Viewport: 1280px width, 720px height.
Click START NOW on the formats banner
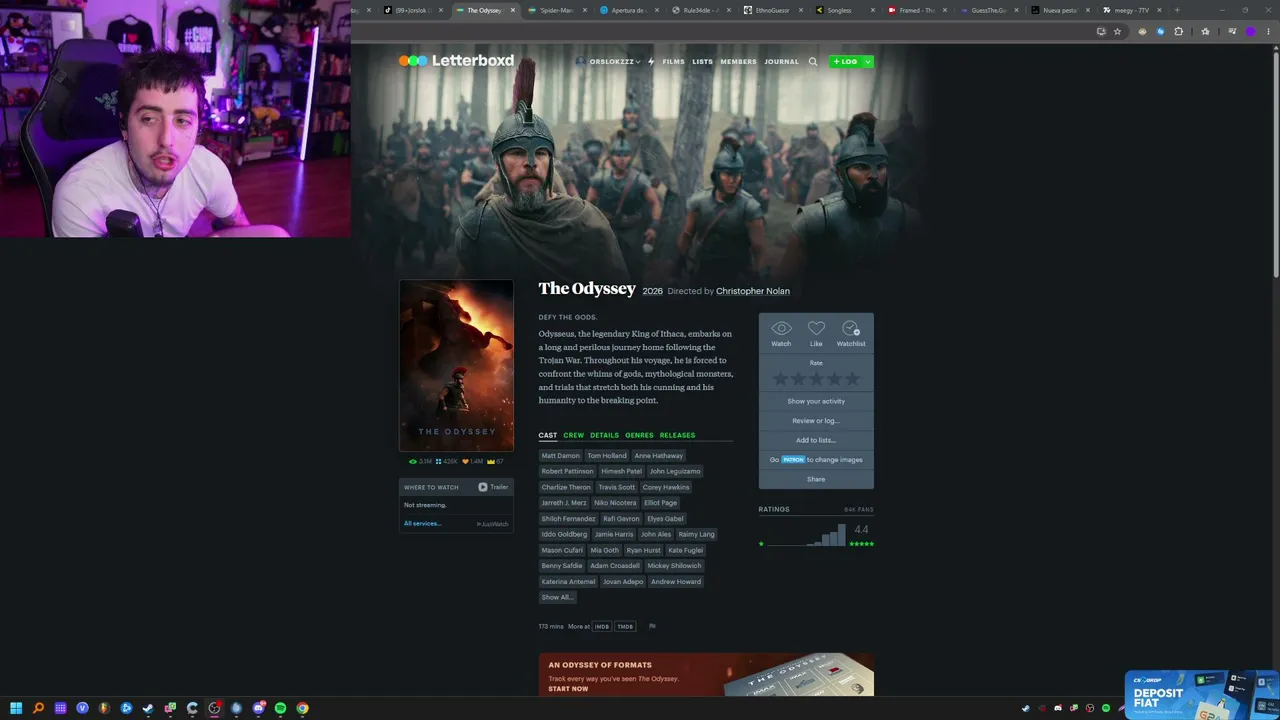568,689
